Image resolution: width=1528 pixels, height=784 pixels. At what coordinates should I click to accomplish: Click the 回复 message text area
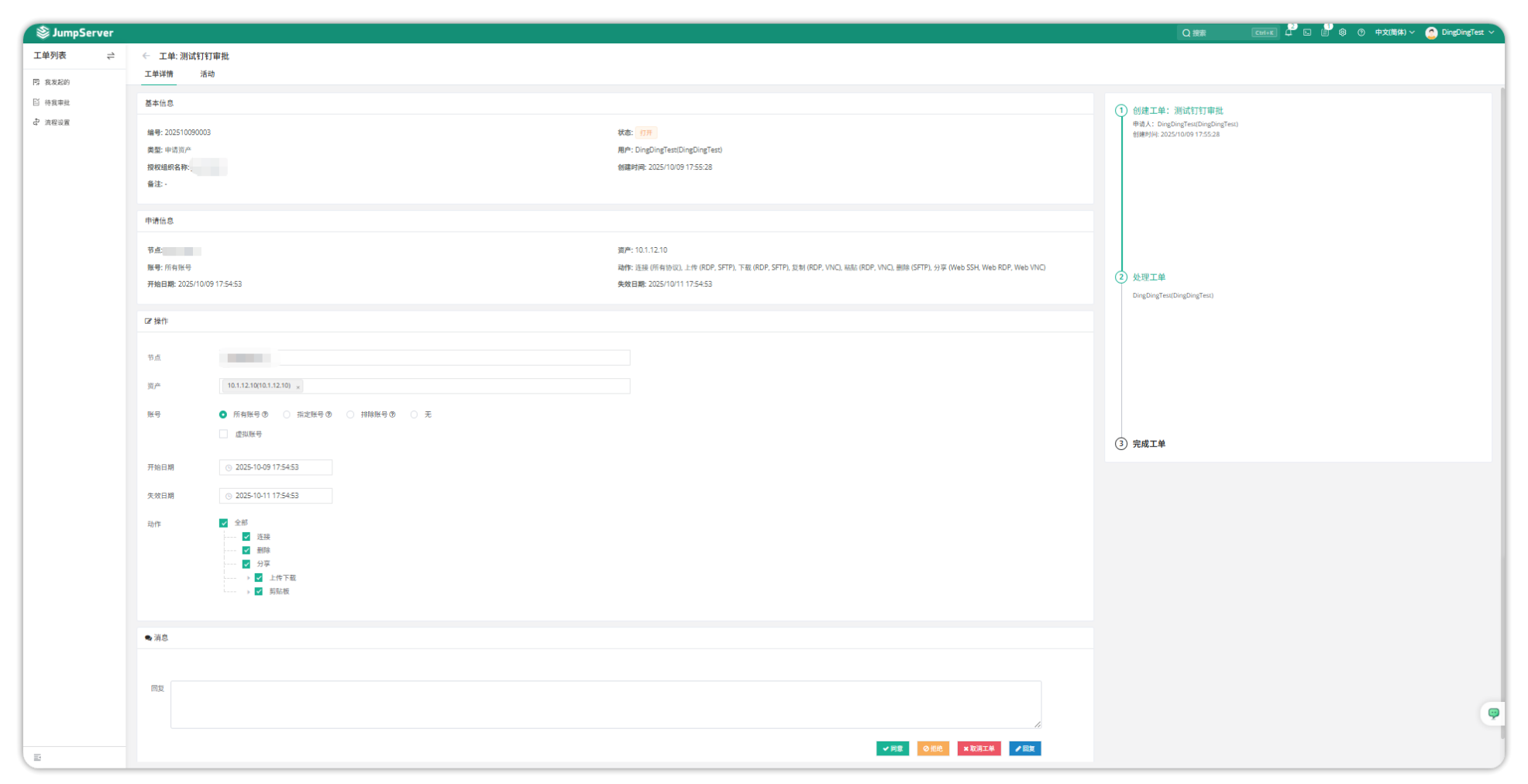605,704
